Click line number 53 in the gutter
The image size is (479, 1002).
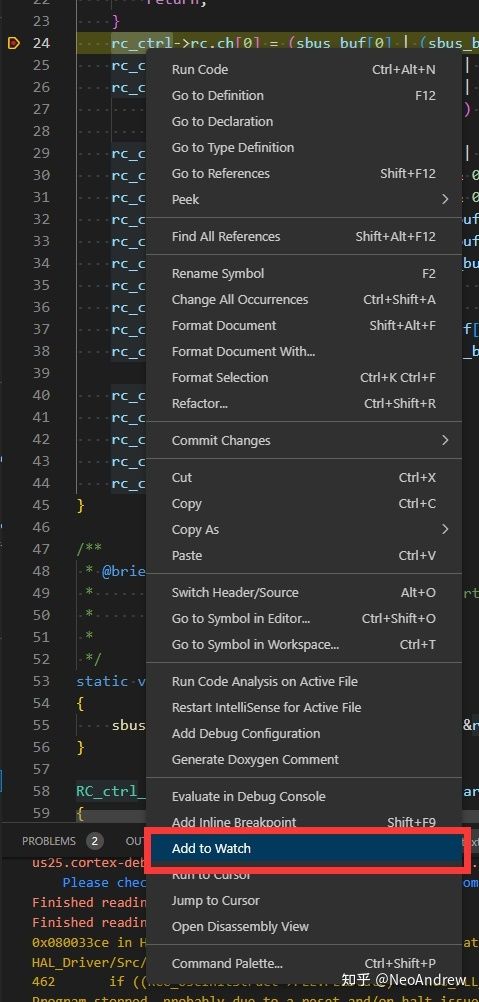click(41, 681)
